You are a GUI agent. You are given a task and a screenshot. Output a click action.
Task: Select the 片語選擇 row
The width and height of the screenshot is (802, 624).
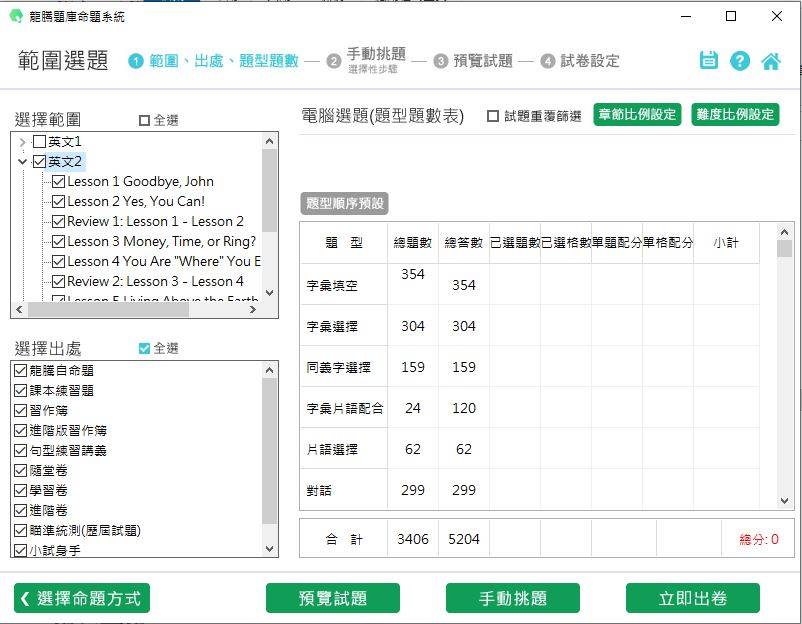click(529, 449)
